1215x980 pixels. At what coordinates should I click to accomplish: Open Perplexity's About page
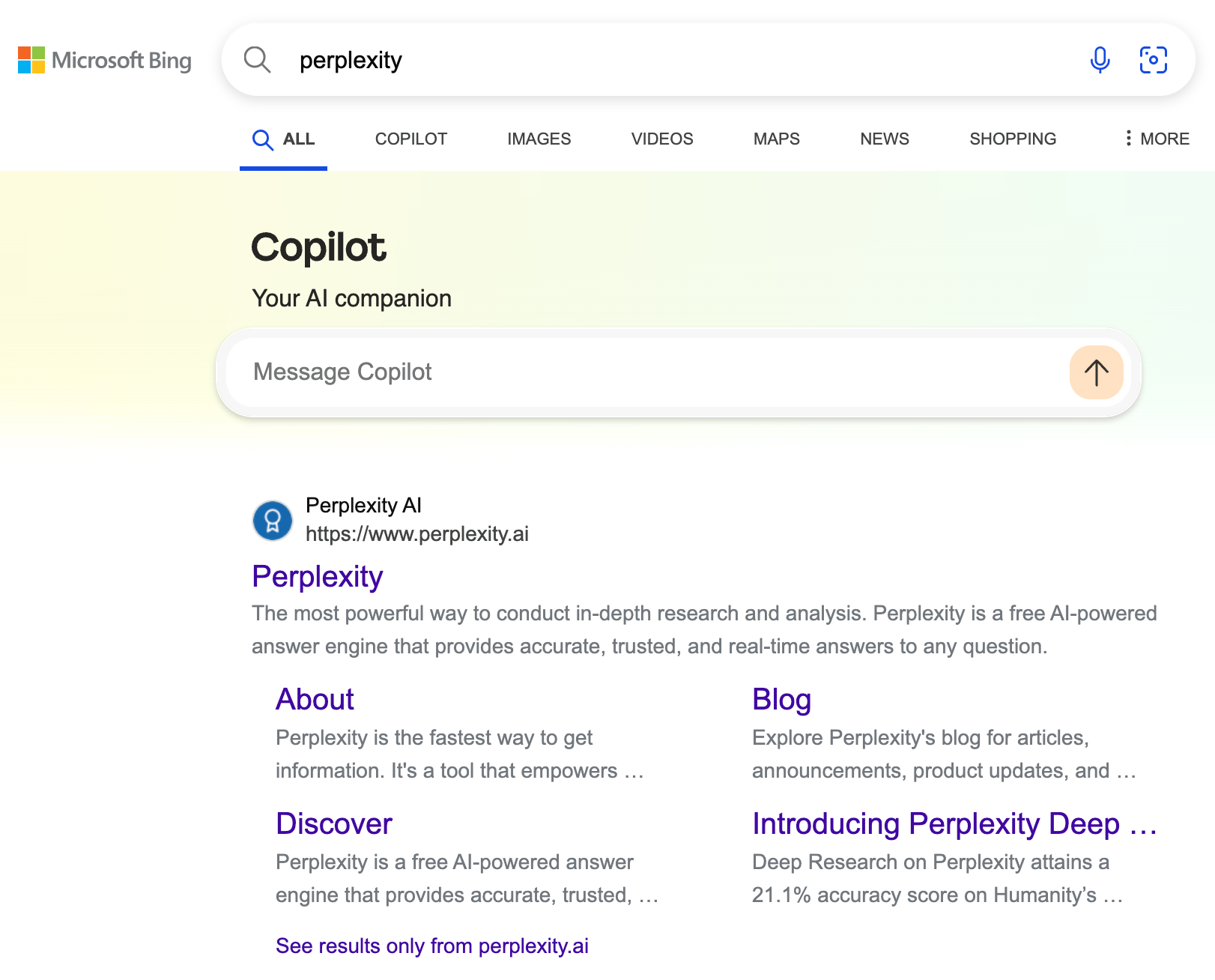(315, 699)
